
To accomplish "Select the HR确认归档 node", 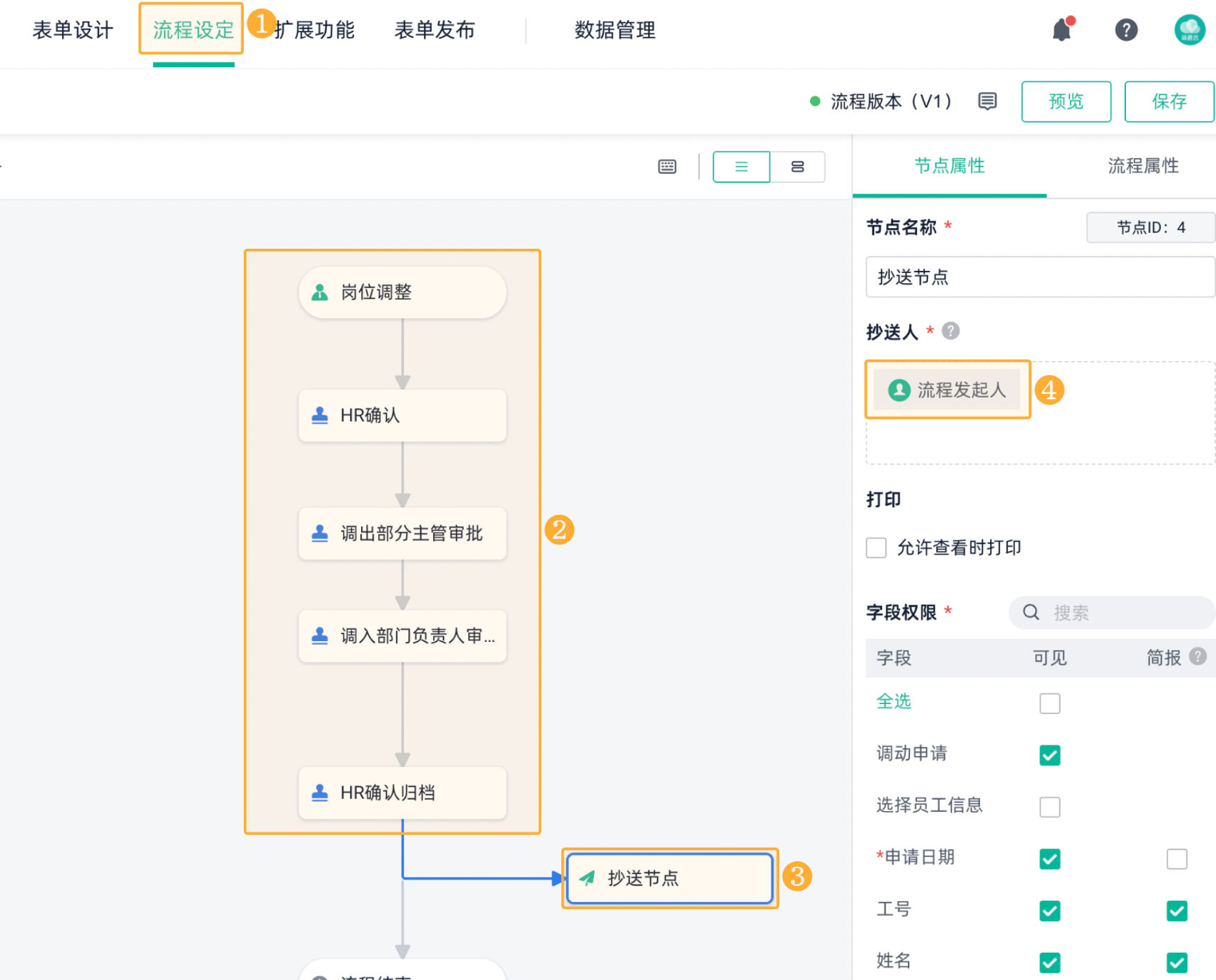I will coord(402,793).
